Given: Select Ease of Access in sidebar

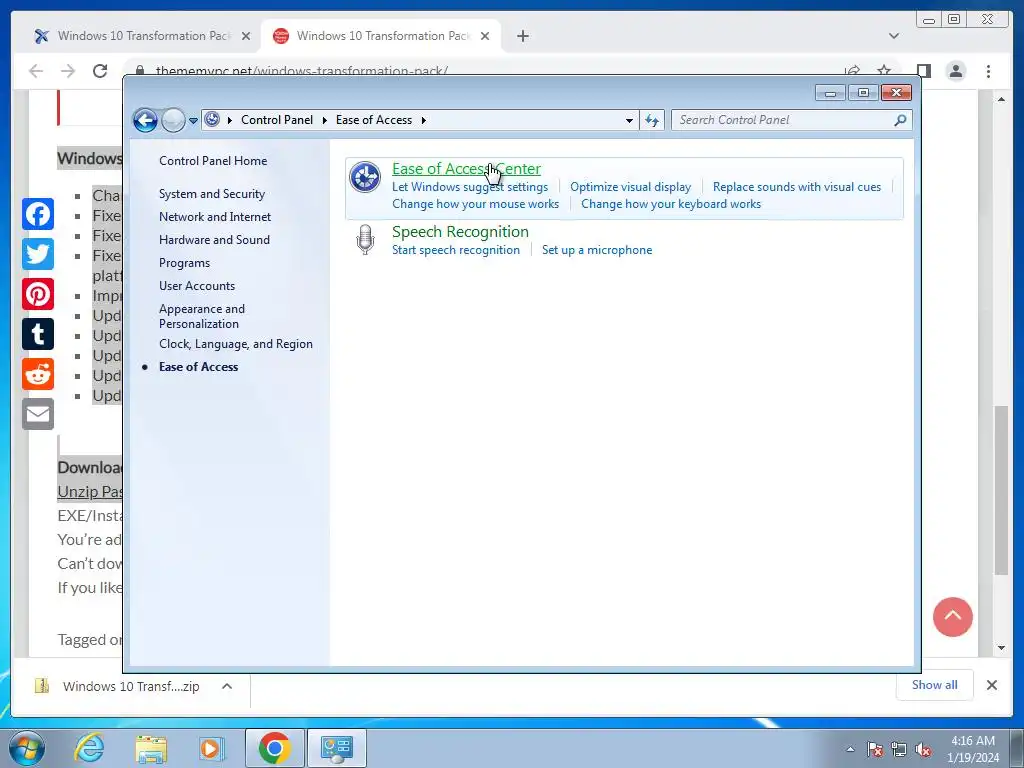Looking at the screenshot, I should (x=199, y=367).
